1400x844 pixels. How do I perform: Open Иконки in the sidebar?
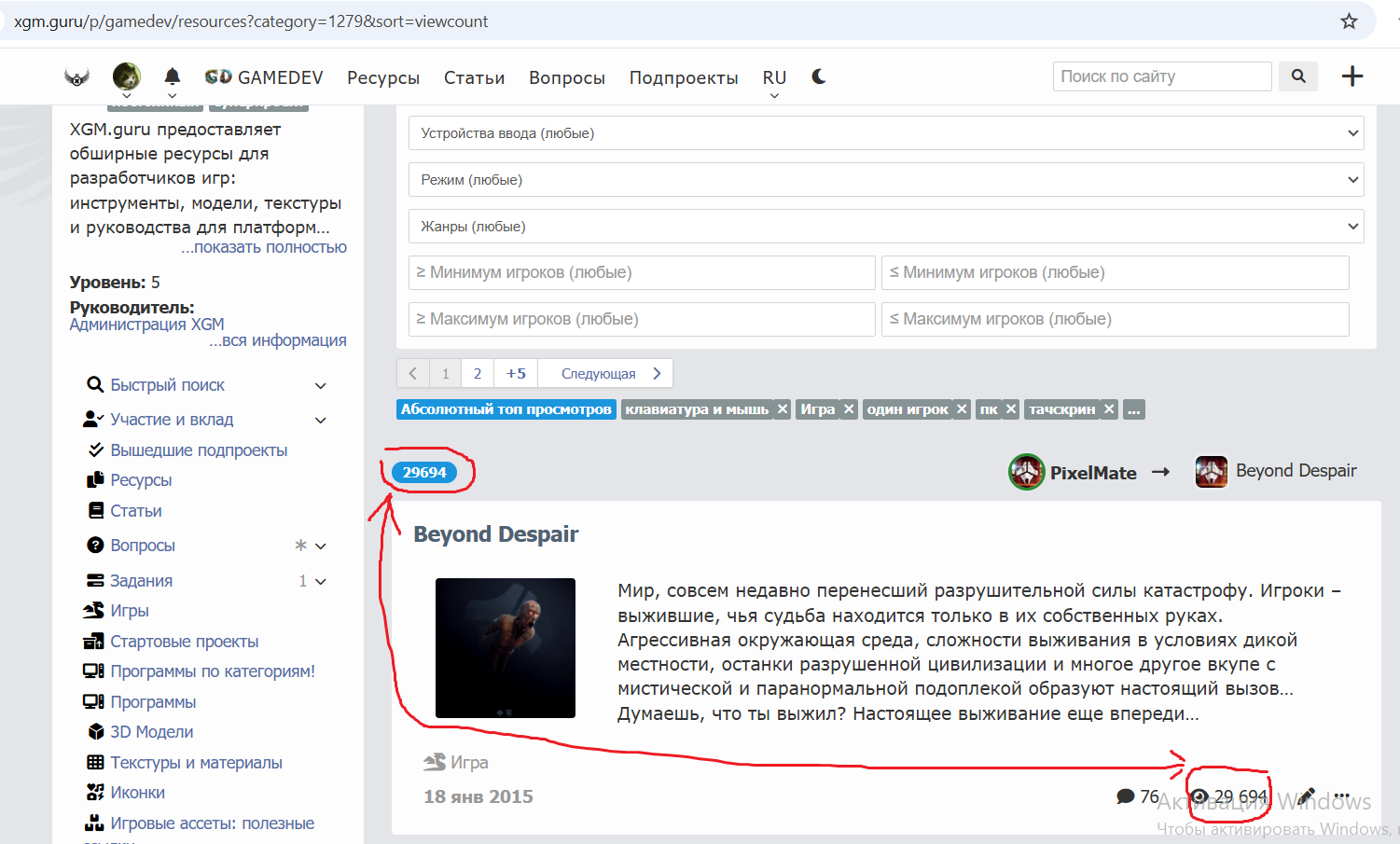(x=137, y=793)
